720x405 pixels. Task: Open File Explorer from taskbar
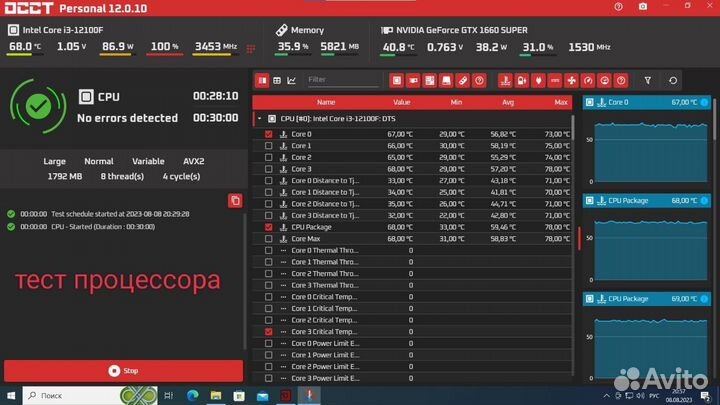pyautogui.click(x=216, y=395)
